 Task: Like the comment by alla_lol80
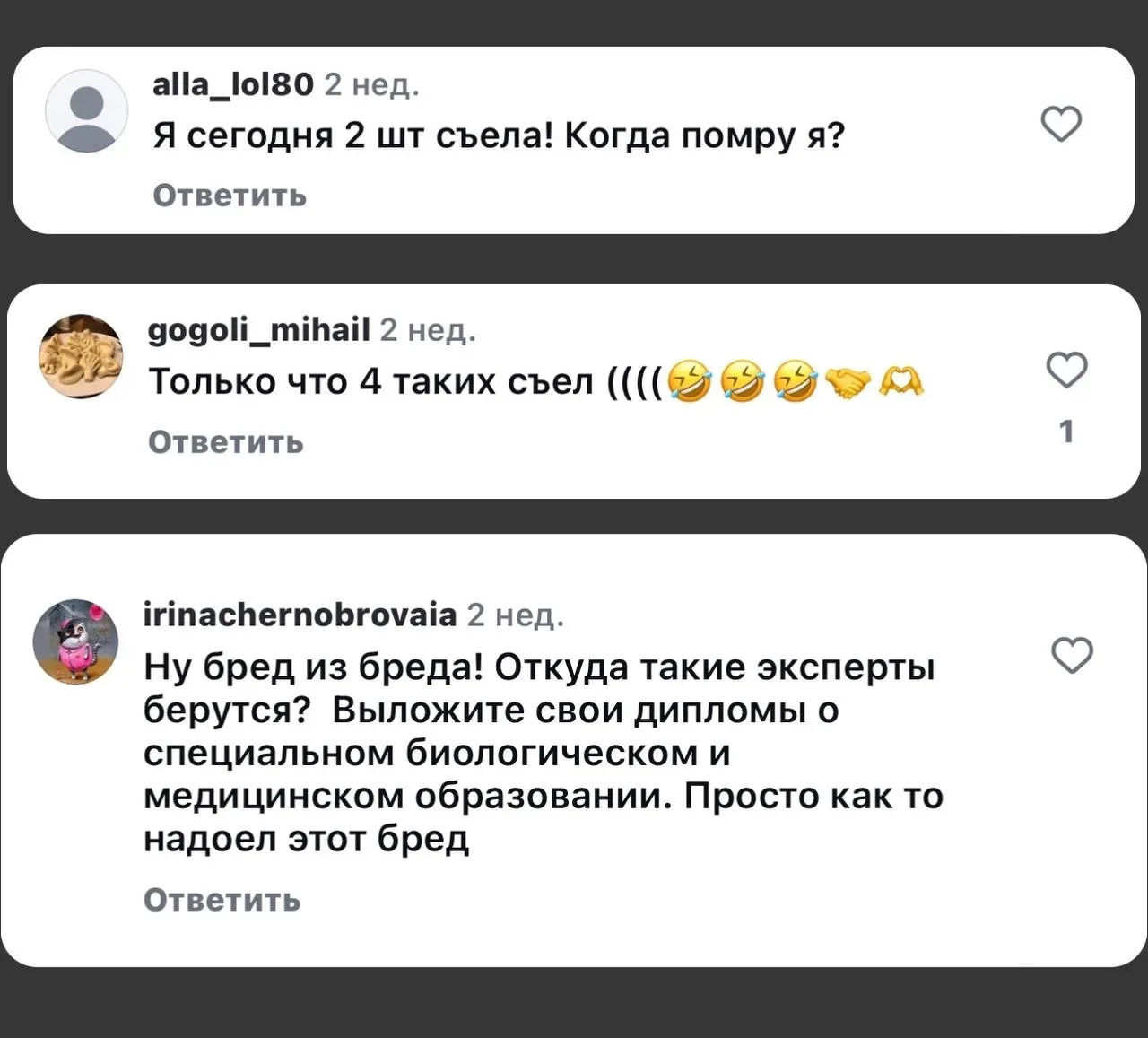(x=1061, y=124)
